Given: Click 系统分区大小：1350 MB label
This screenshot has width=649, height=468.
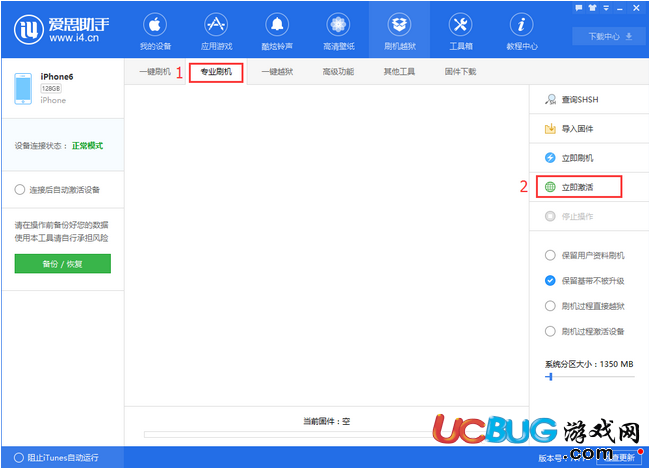Looking at the screenshot, I should pos(589,364).
